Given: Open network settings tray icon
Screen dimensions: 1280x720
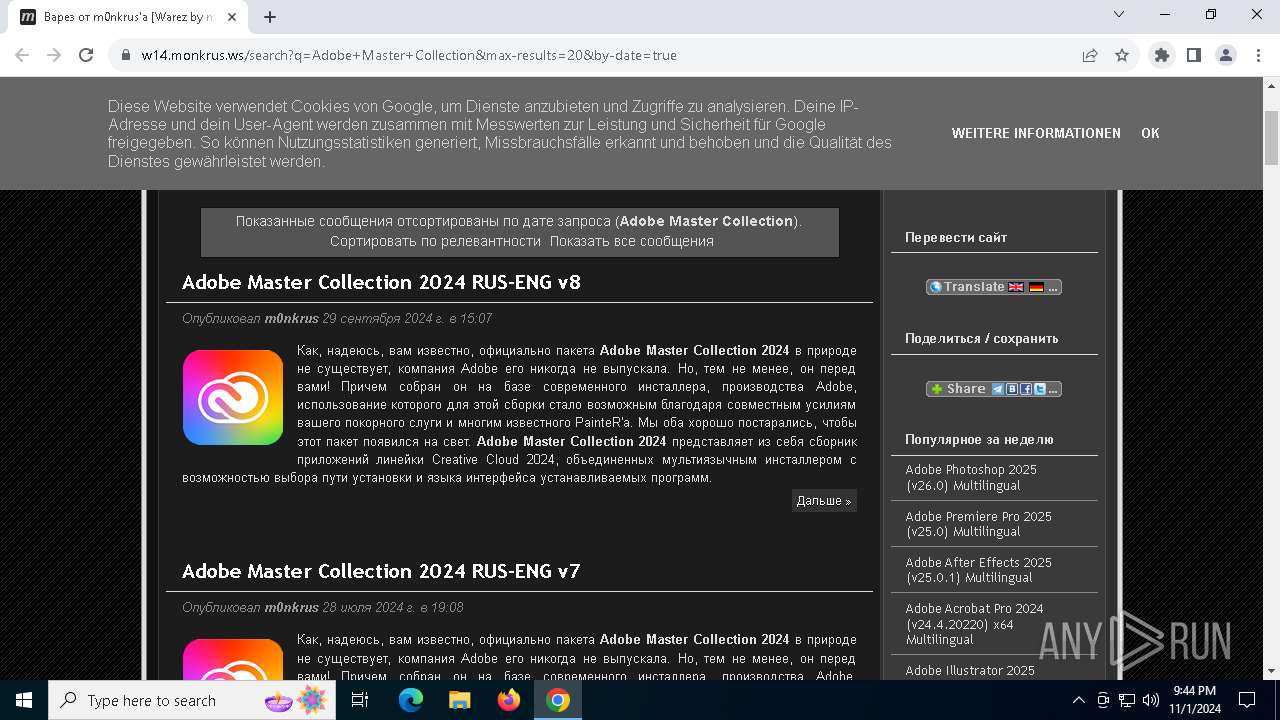Looking at the screenshot, I should (x=1127, y=700).
